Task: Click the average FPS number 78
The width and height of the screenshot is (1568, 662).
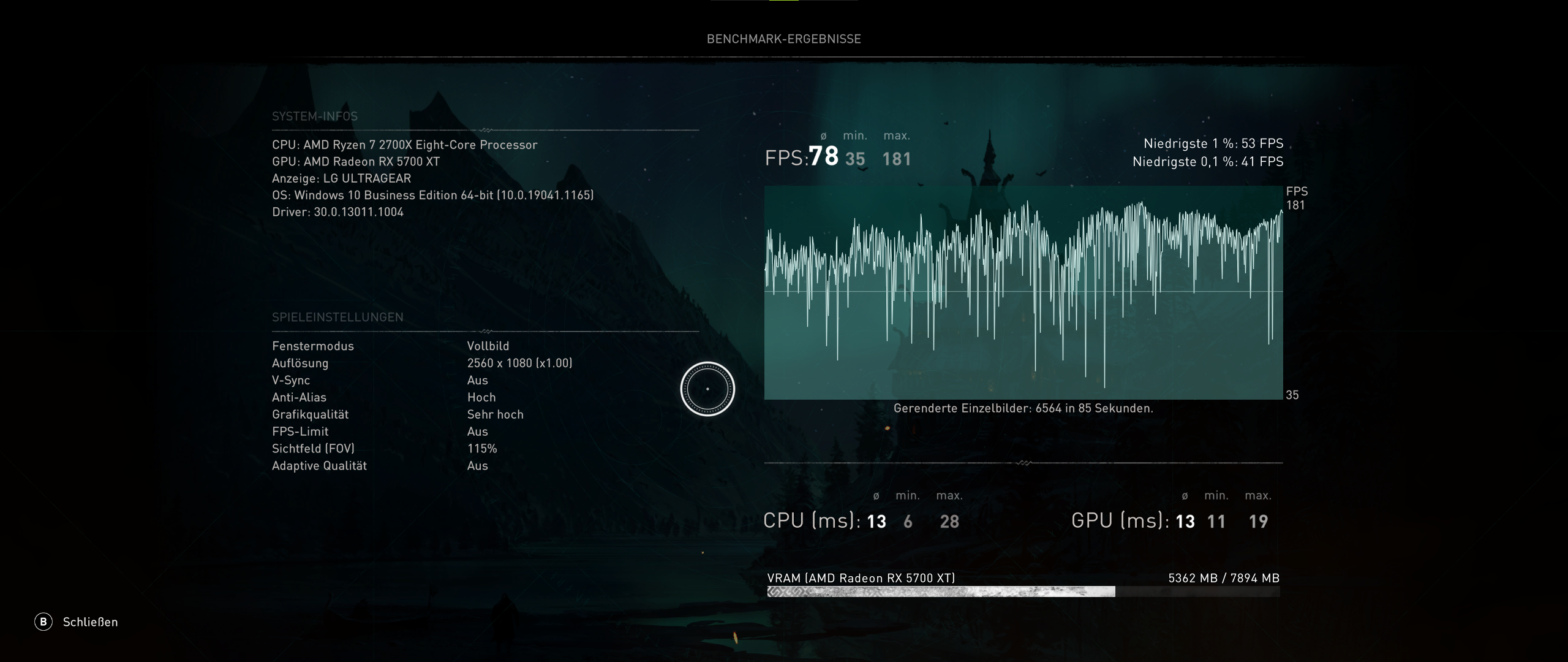Action: click(x=823, y=156)
